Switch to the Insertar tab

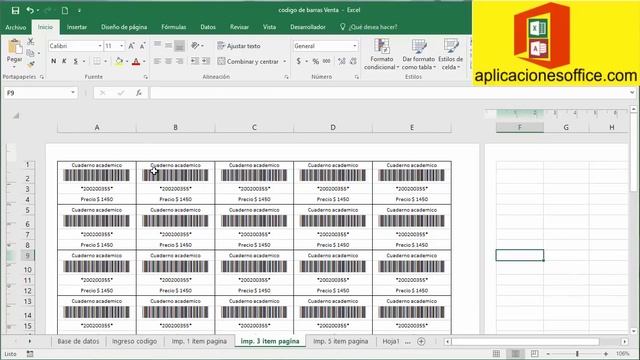(77, 27)
